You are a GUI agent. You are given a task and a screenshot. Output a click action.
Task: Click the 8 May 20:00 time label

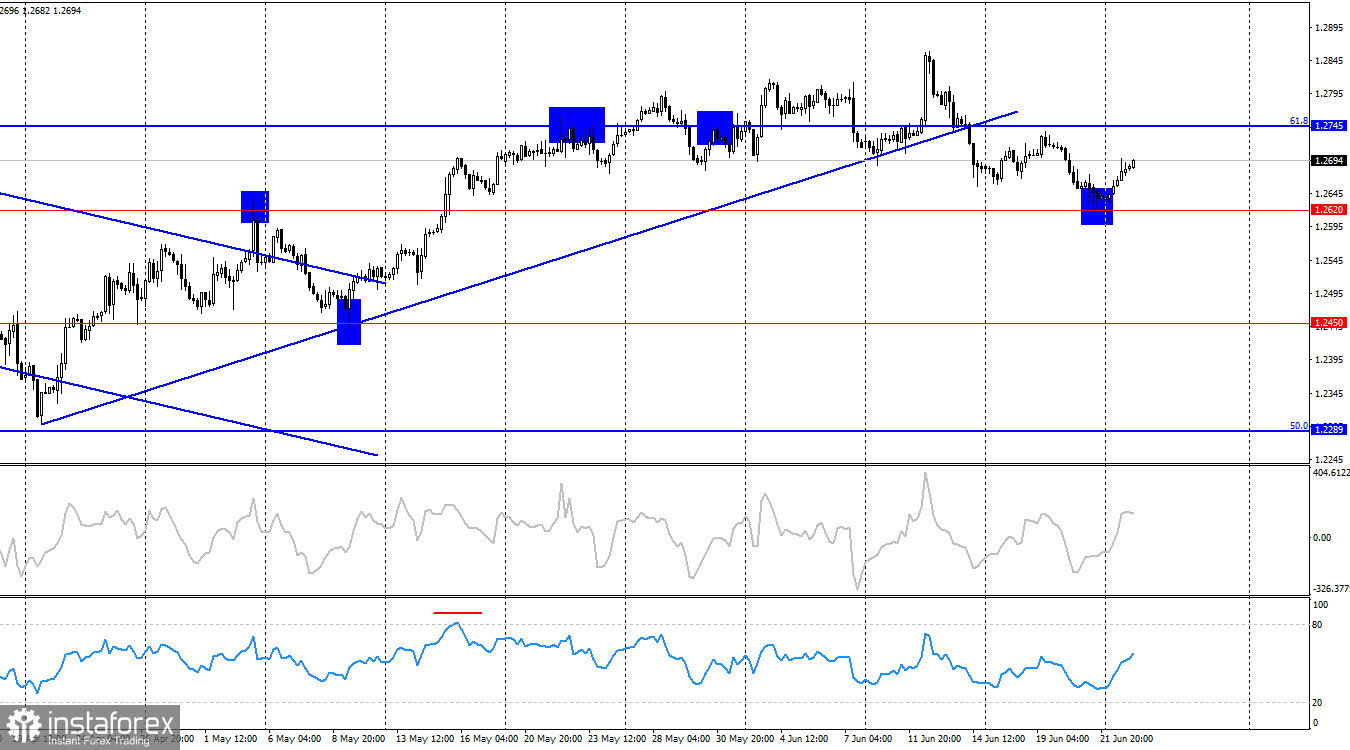358,739
